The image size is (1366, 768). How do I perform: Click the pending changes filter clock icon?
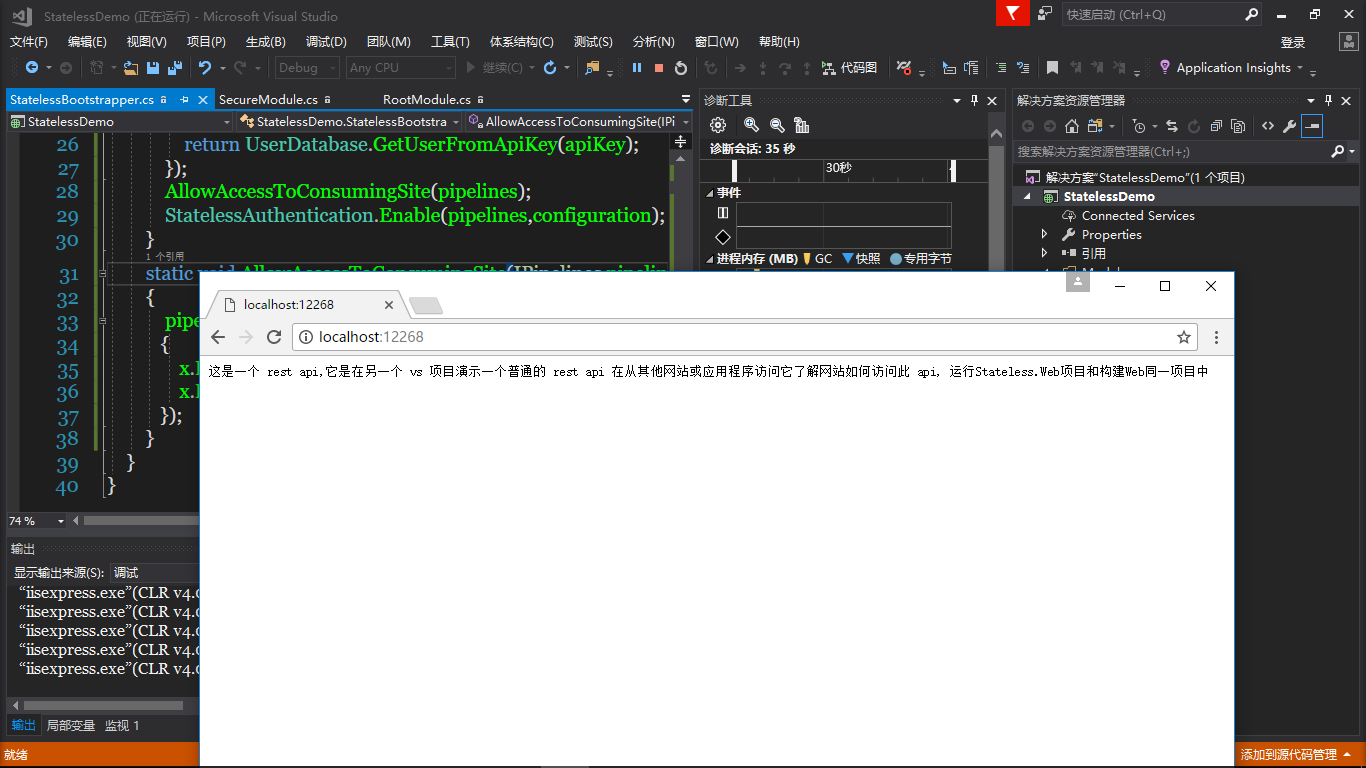1139,126
